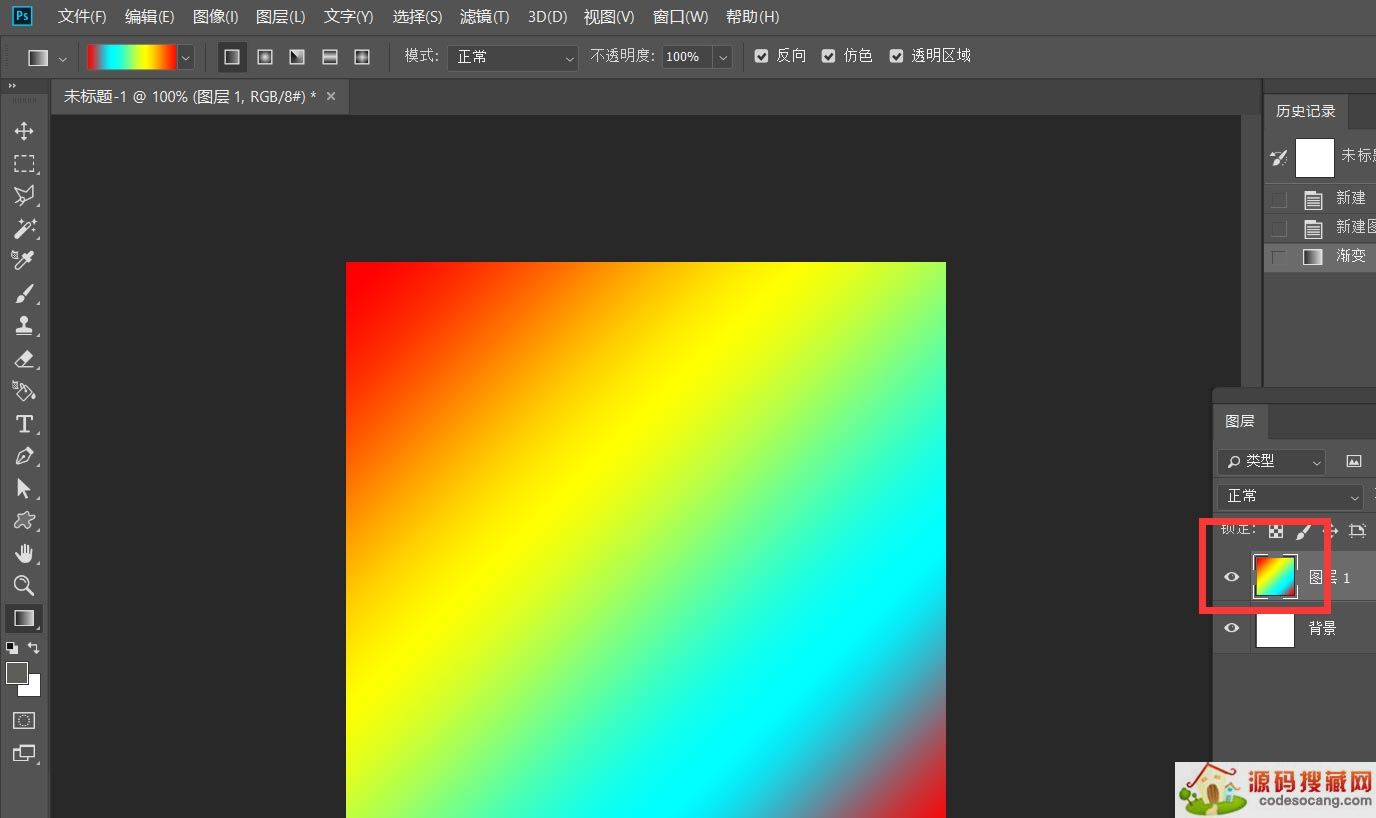Select the Magic Wand tool
Viewport: 1376px width, 818px height.
[x=24, y=228]
